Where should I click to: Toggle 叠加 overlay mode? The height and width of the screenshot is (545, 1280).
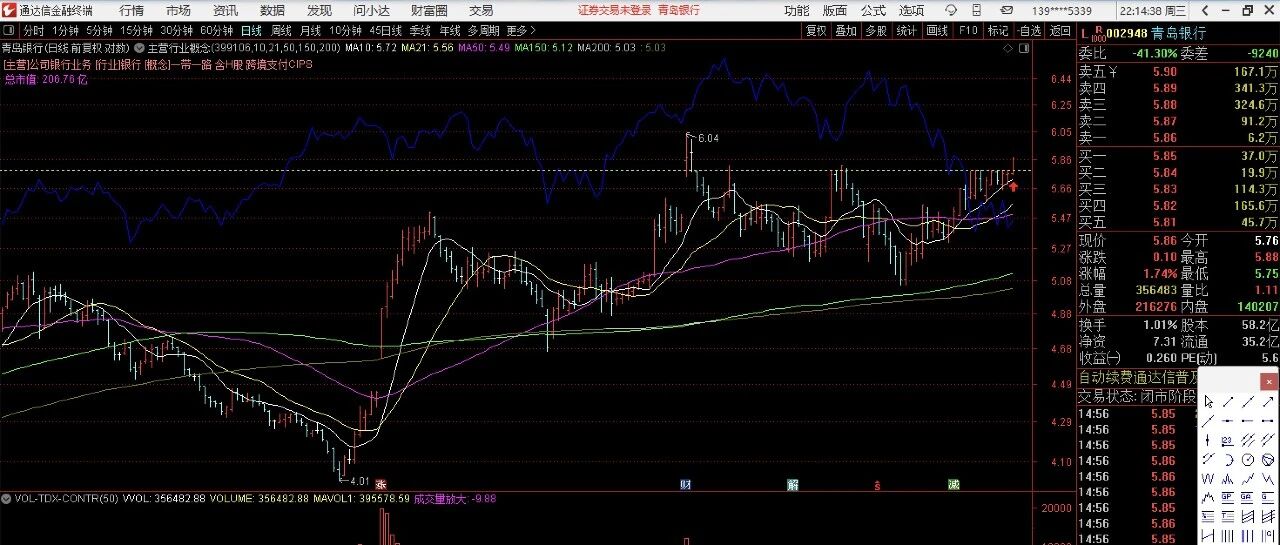pos(846,31)
